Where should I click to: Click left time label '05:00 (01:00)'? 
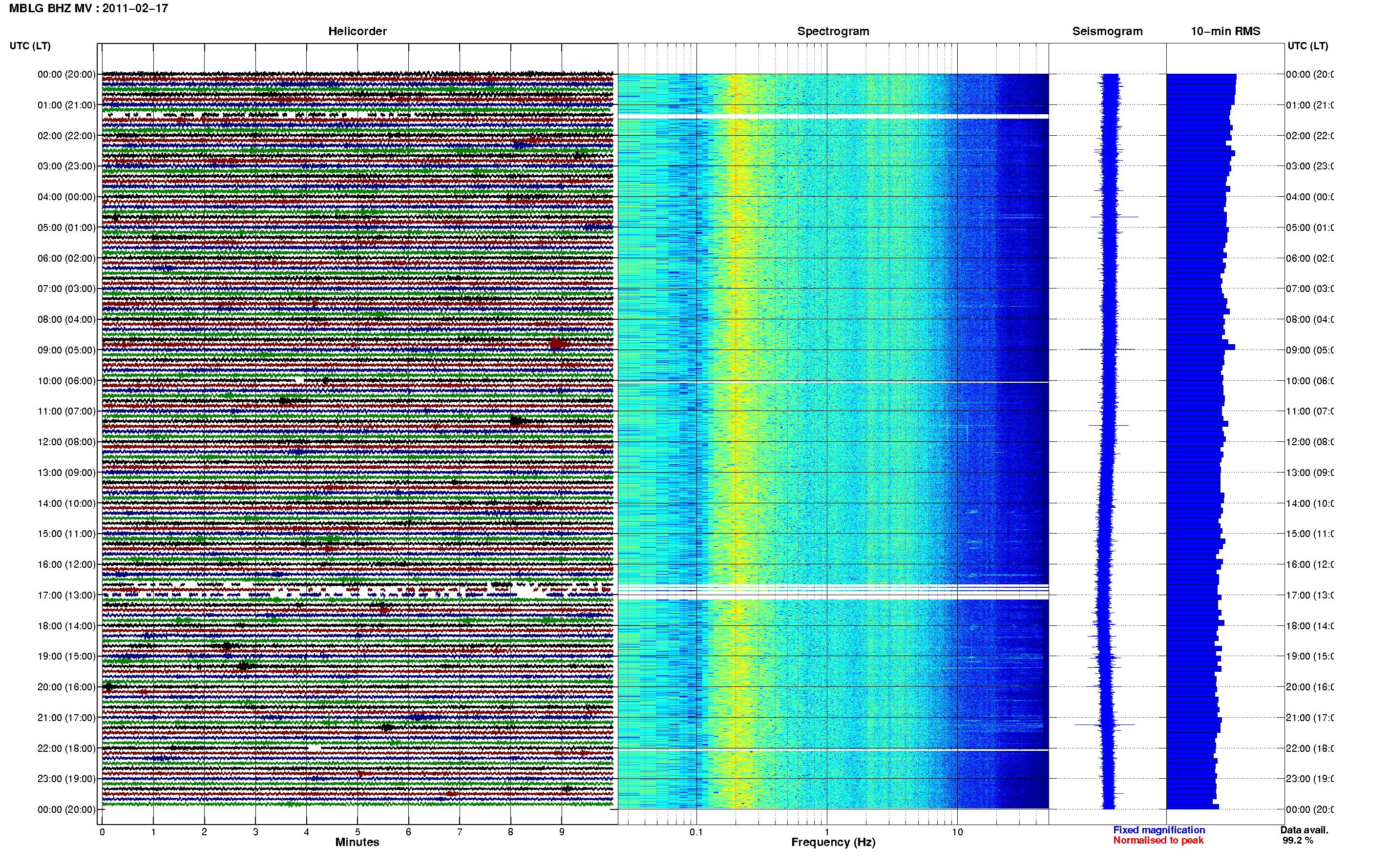(x=66, y=227)
